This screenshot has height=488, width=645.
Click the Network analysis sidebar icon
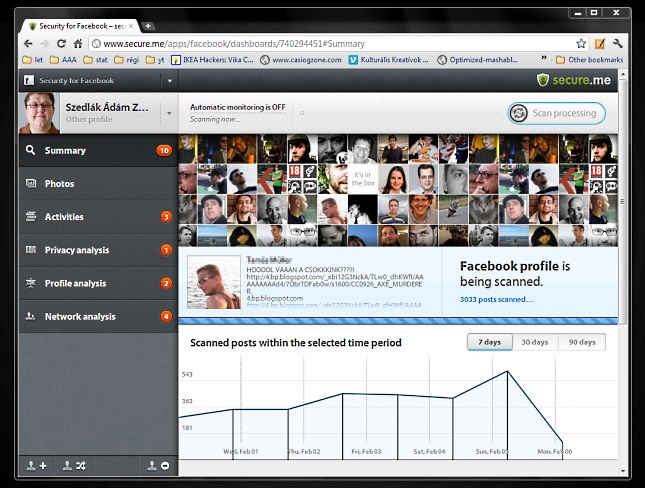30,316
